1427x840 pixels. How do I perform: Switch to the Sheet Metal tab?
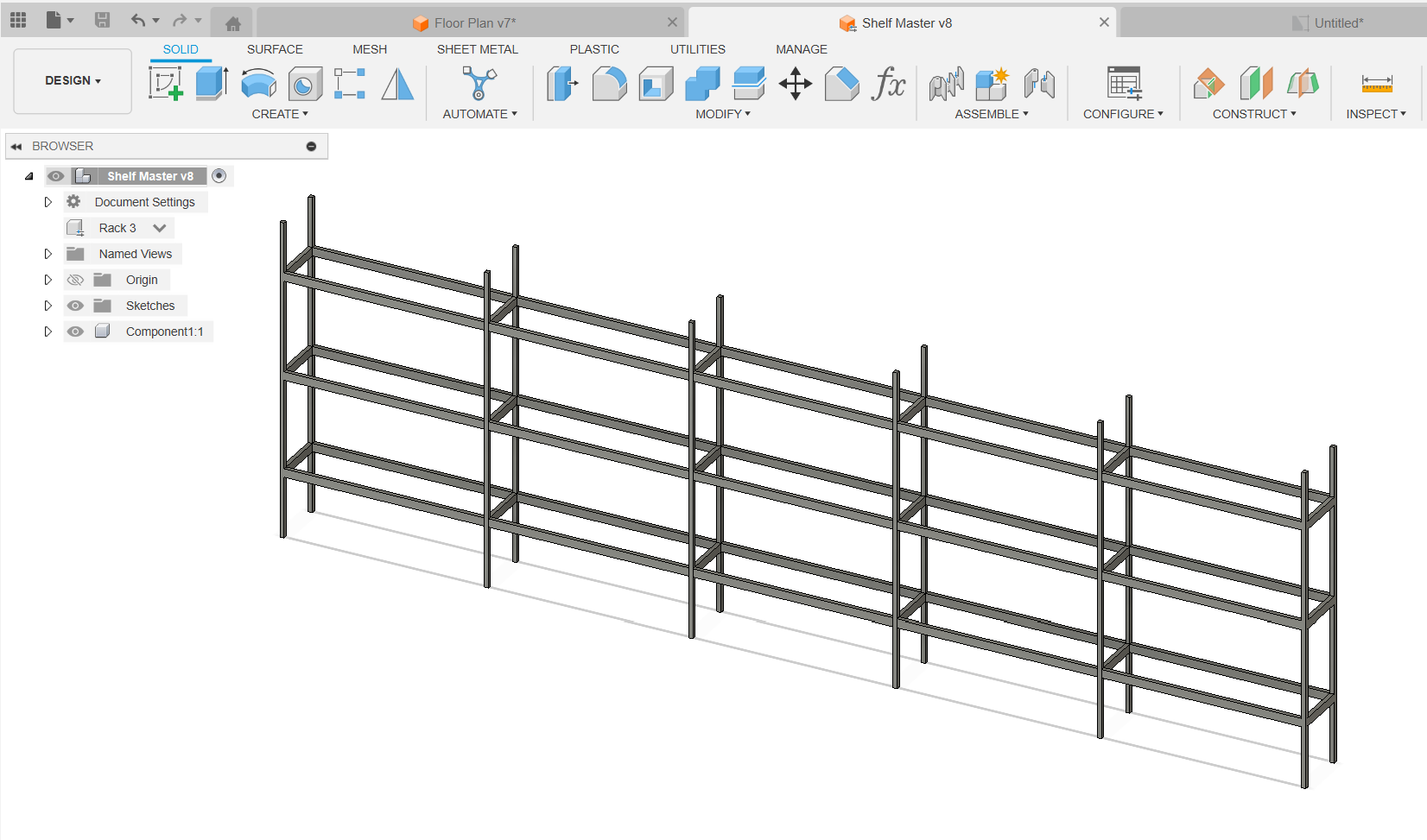[478, 49]
